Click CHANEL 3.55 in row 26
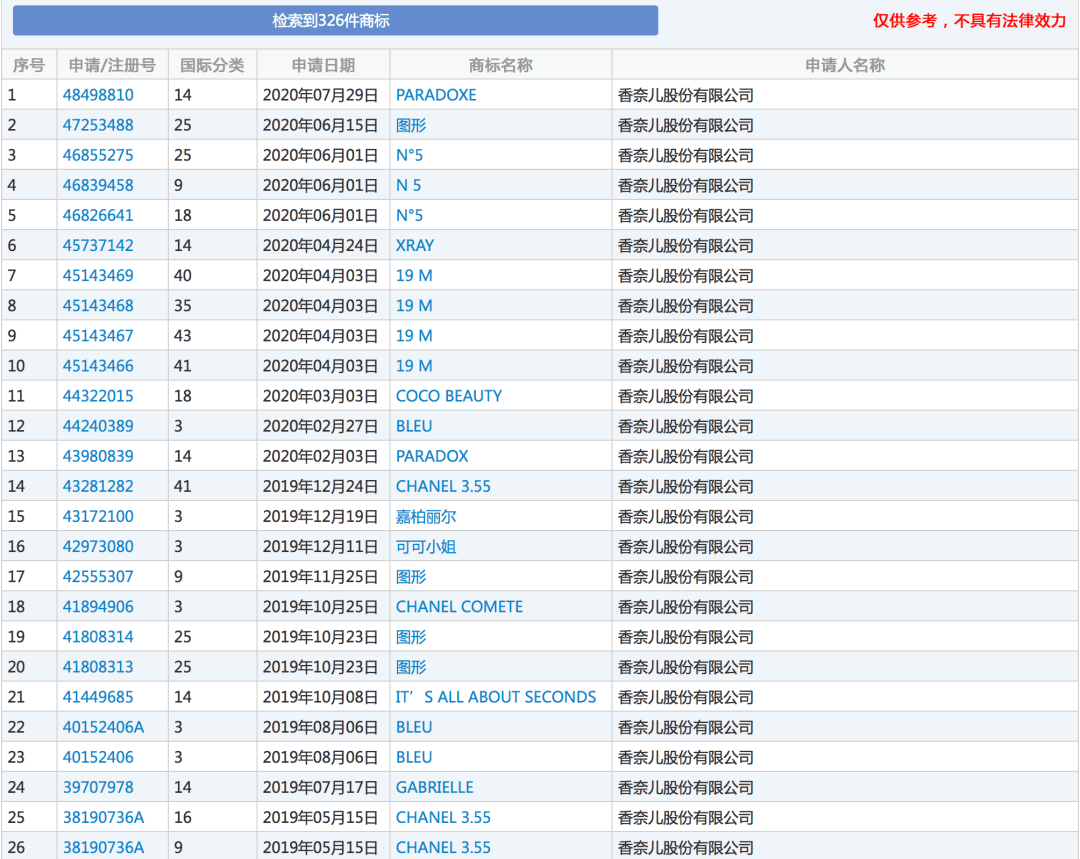This screenshot has width=1080, height=859. click(444, 847)
